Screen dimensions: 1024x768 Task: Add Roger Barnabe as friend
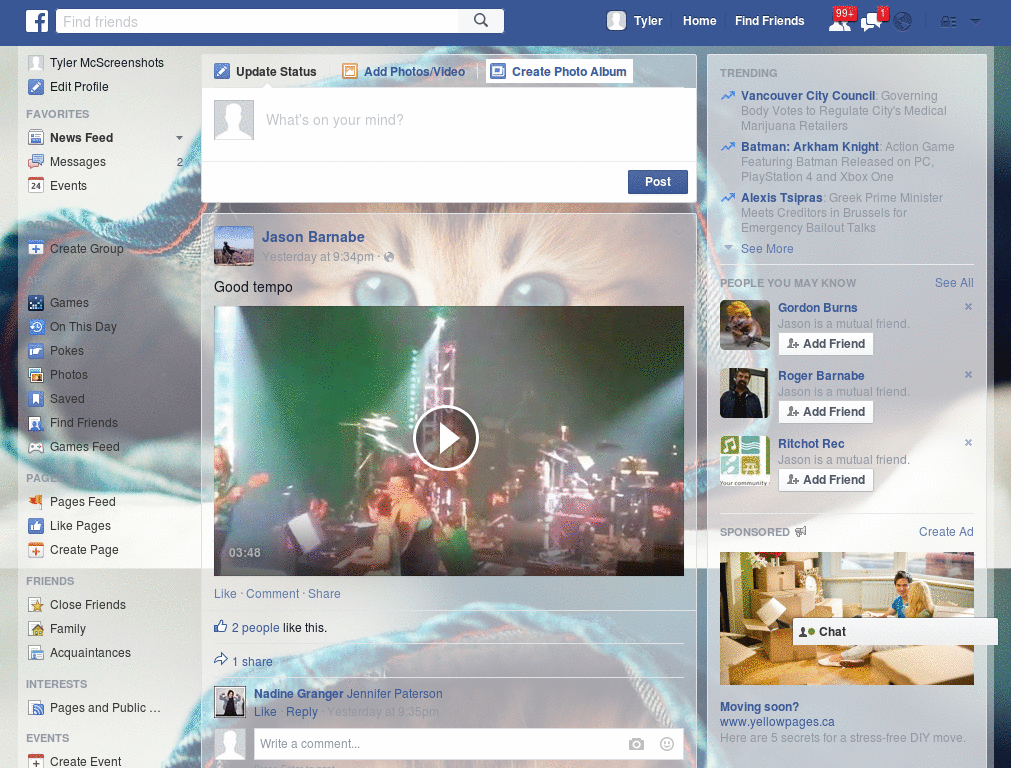(x=825, y=411)
